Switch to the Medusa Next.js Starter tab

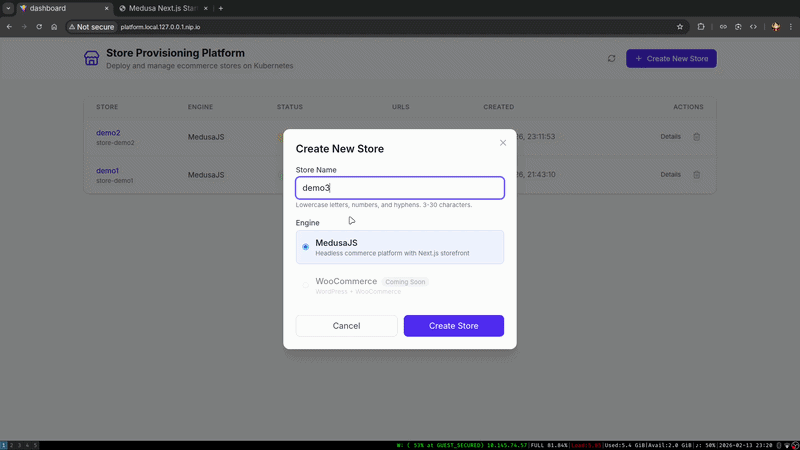coord(162,8)
